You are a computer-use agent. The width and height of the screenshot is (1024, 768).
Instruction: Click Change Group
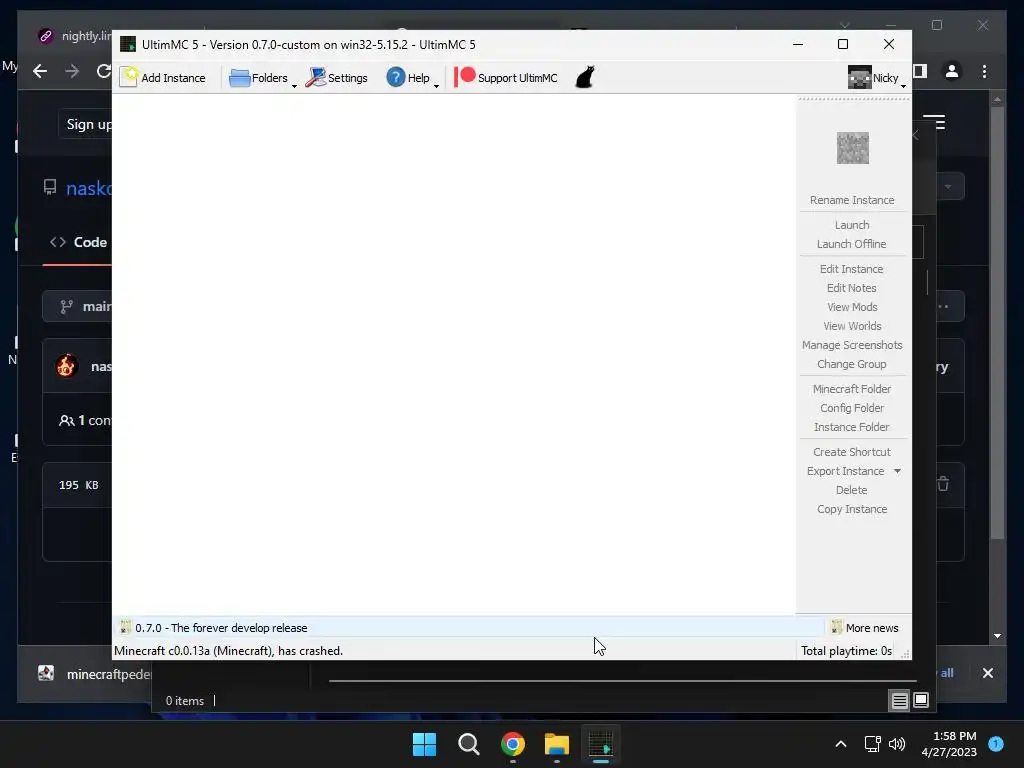pos(852,364)
